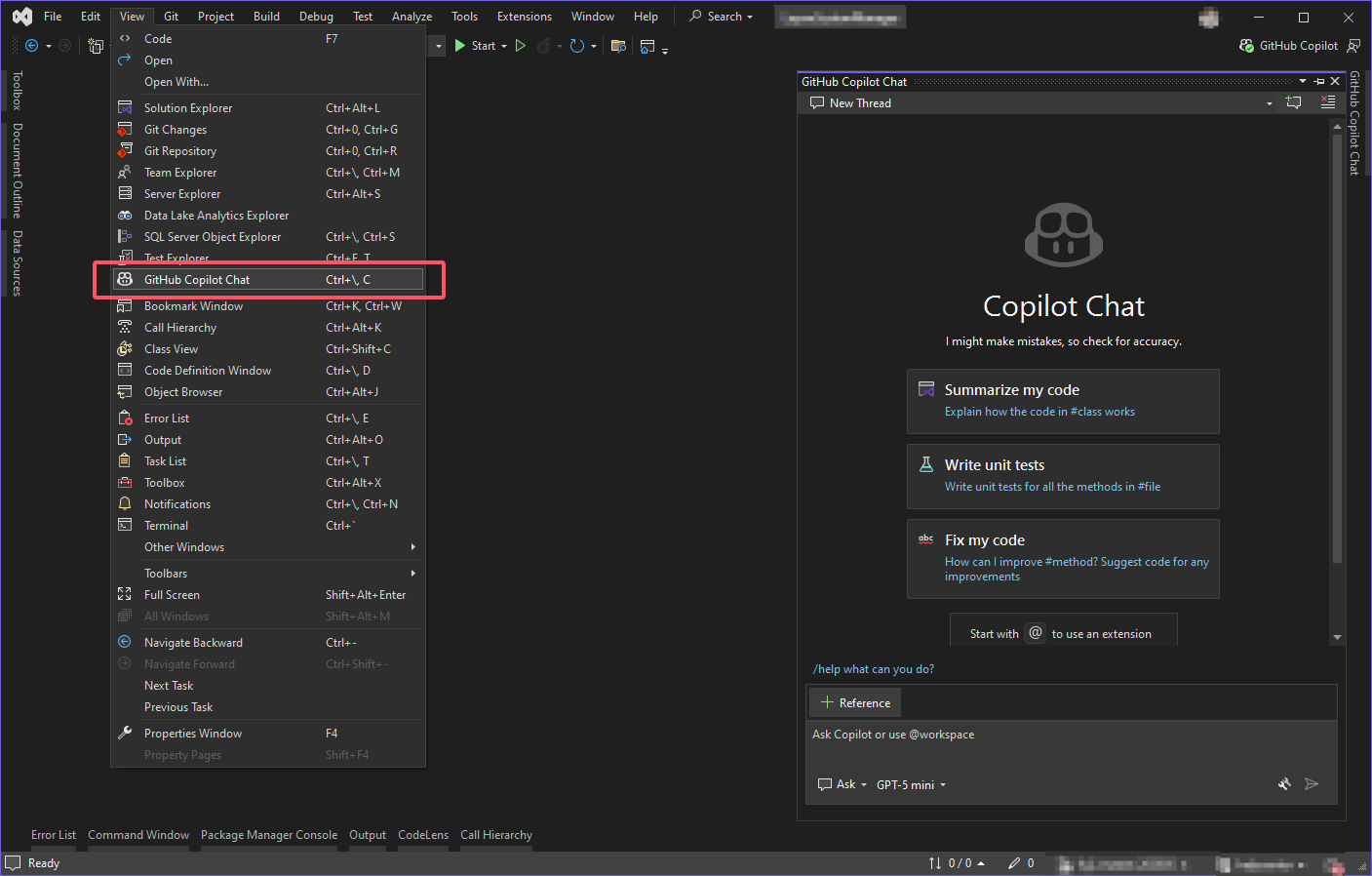Click the GitHub Copilot Chat vertical side tab
Image resolution: width=1372 pixels, height=876 pixels.
[1353, 123]
